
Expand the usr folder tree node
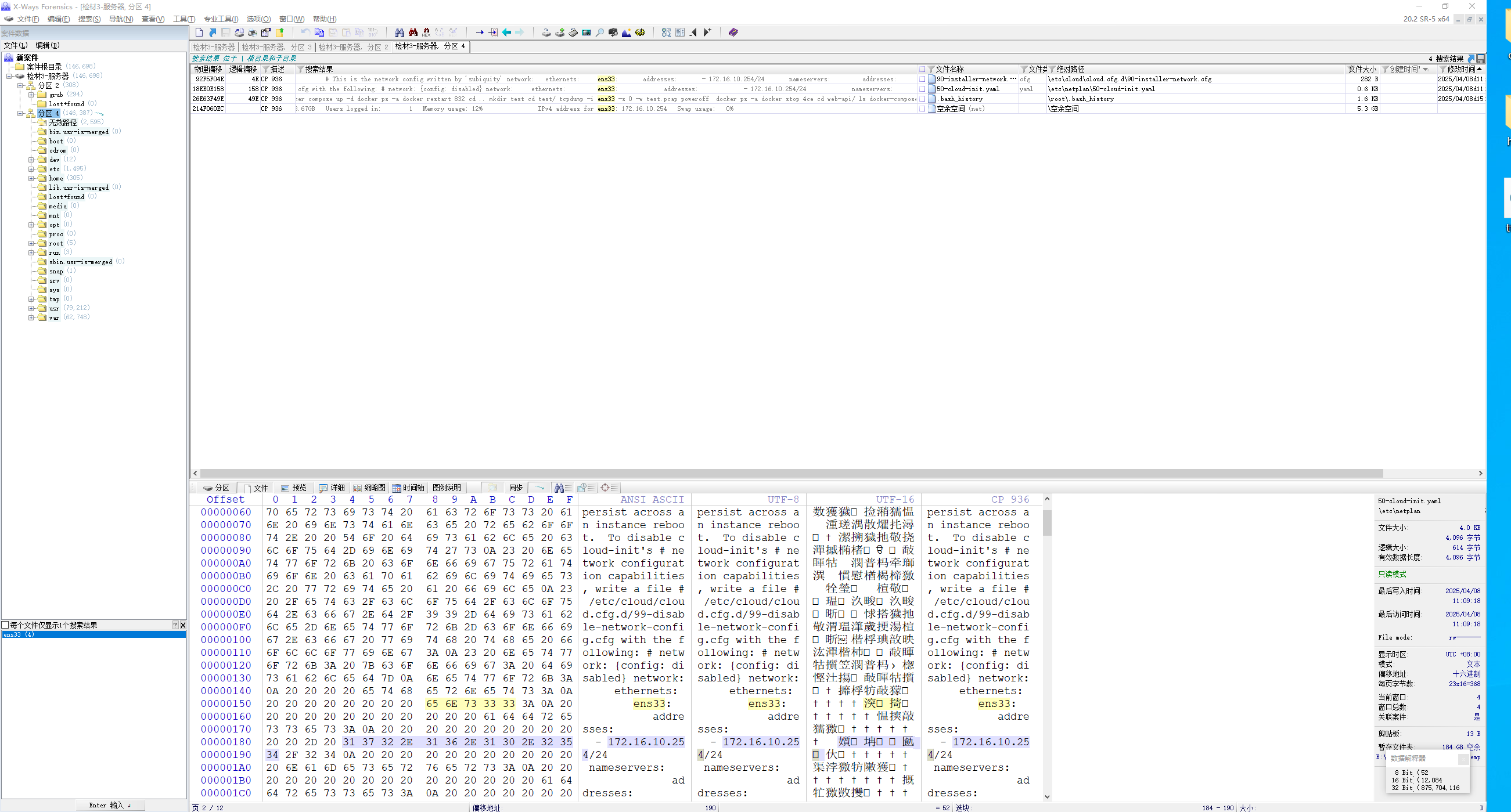pyautogui.click(x=31, y=308)
